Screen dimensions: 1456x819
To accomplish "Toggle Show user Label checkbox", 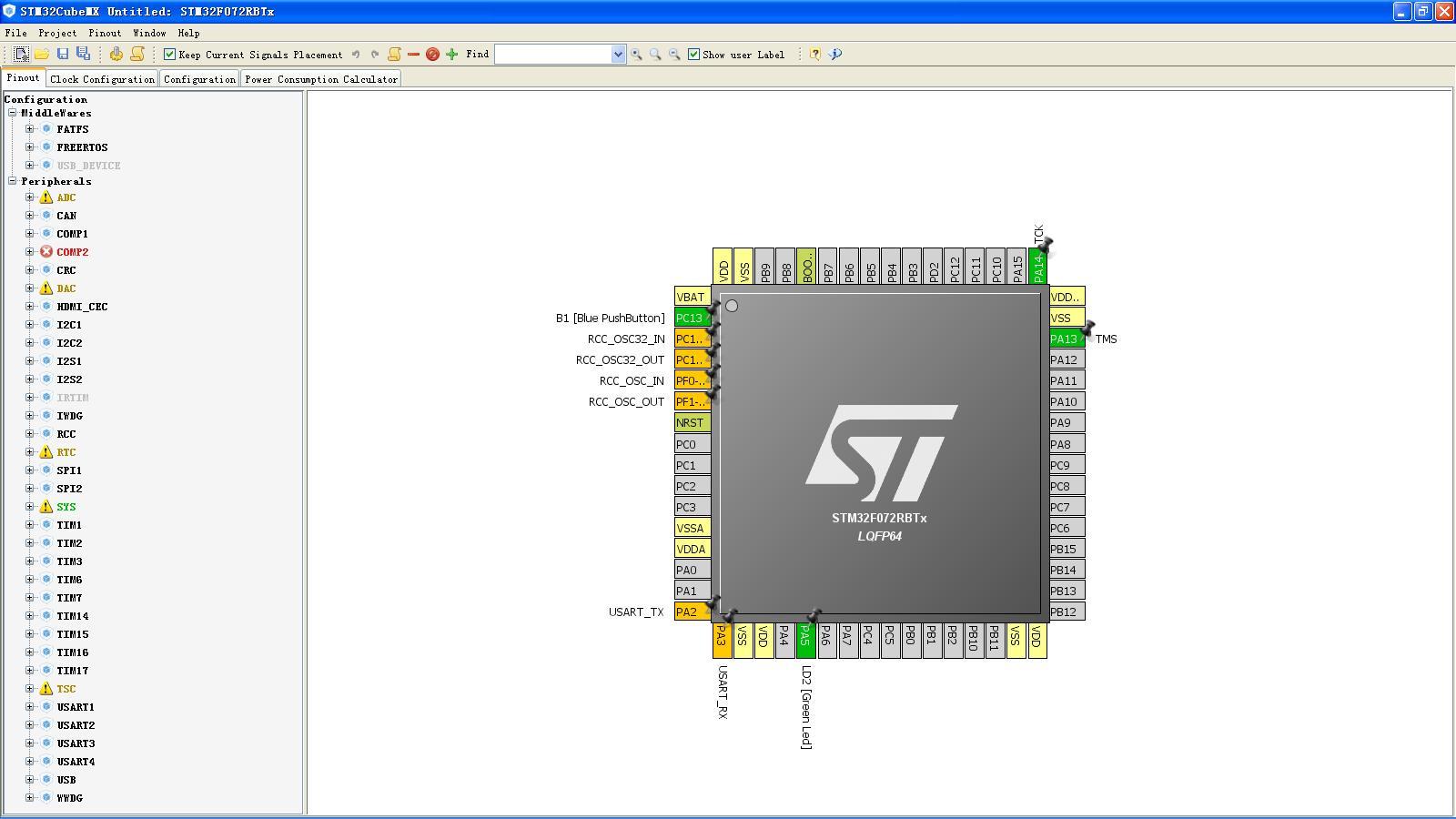I will tap(693, 55).
